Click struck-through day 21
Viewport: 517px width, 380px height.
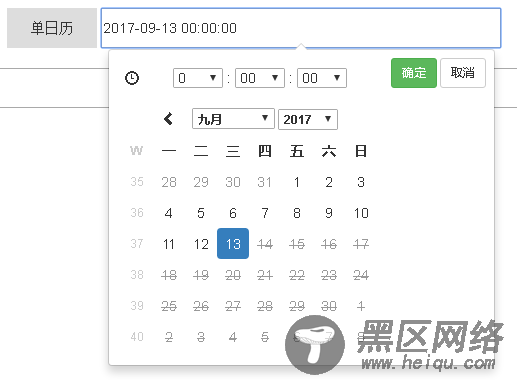(265, 275)
